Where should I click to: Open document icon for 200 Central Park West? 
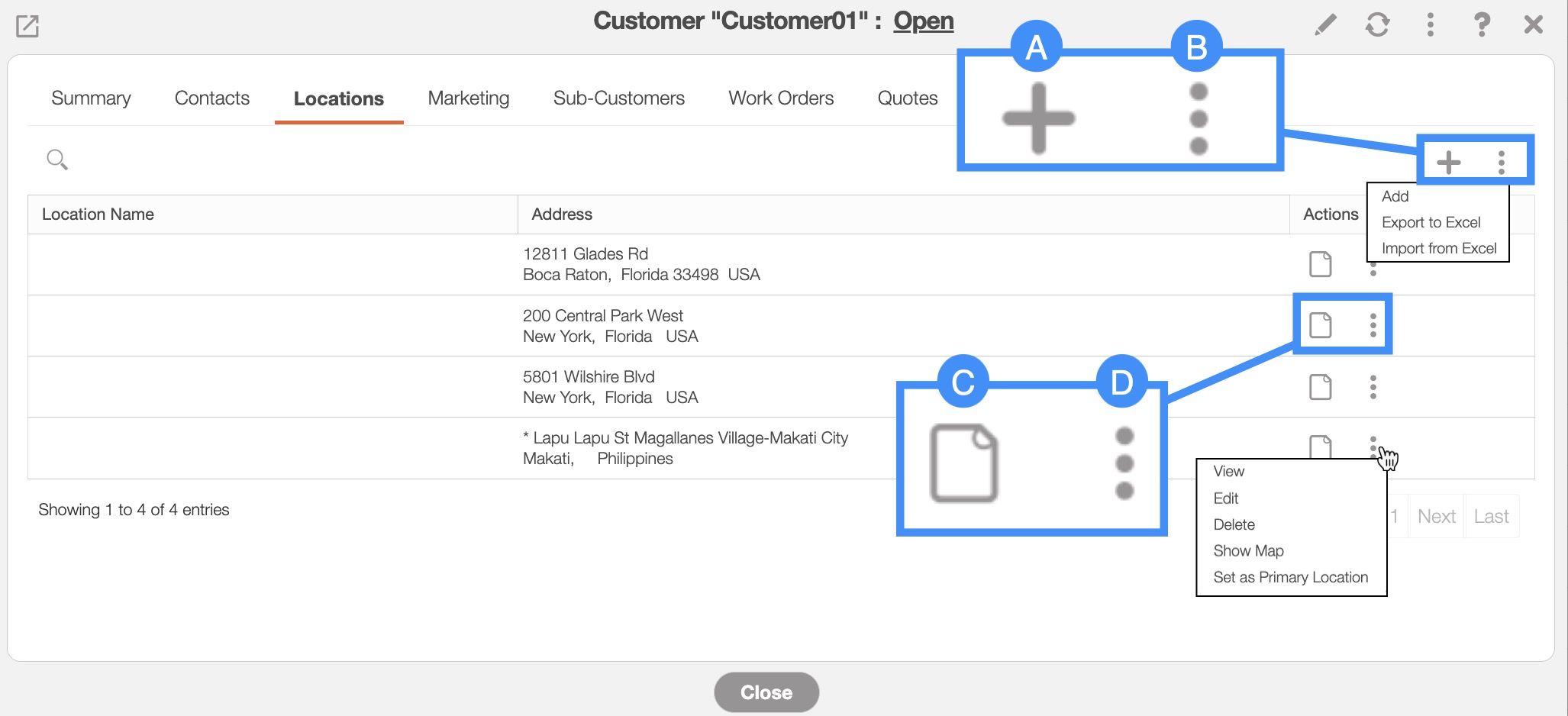tap(1320, 325)
